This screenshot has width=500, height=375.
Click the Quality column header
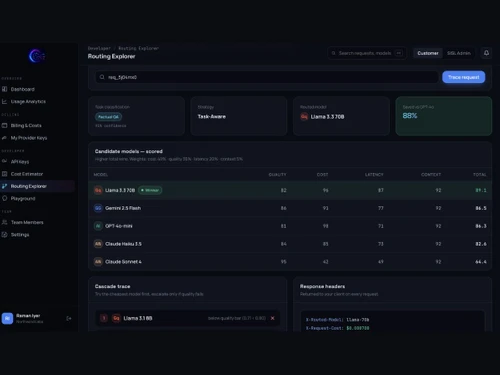coord(277,175)
